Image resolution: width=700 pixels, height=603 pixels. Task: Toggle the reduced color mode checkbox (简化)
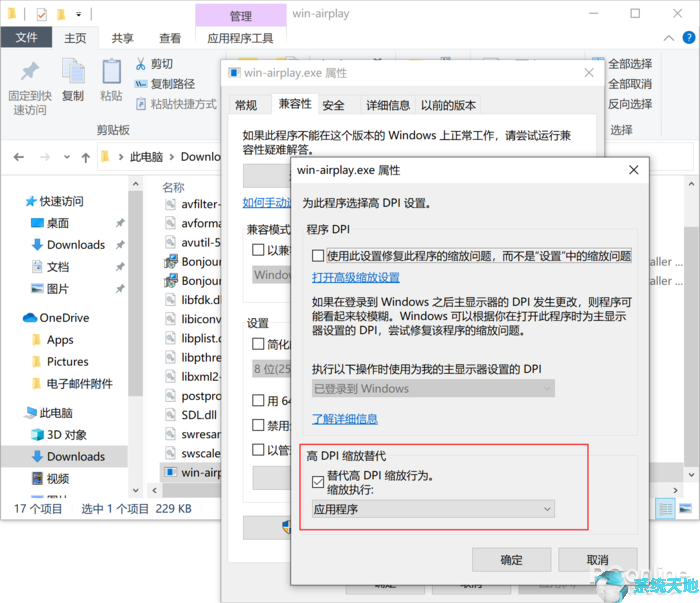pos(258,344)
